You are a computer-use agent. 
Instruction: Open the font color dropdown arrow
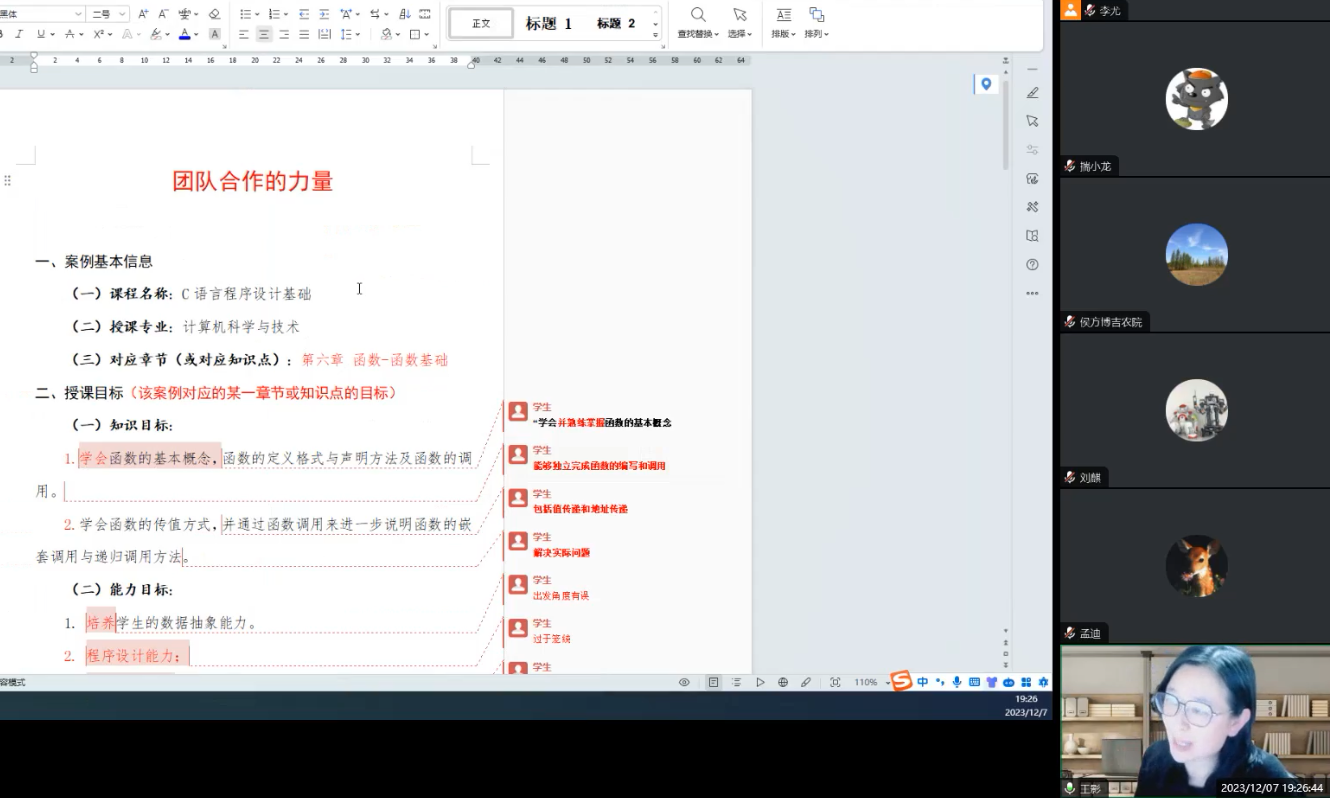196,34
